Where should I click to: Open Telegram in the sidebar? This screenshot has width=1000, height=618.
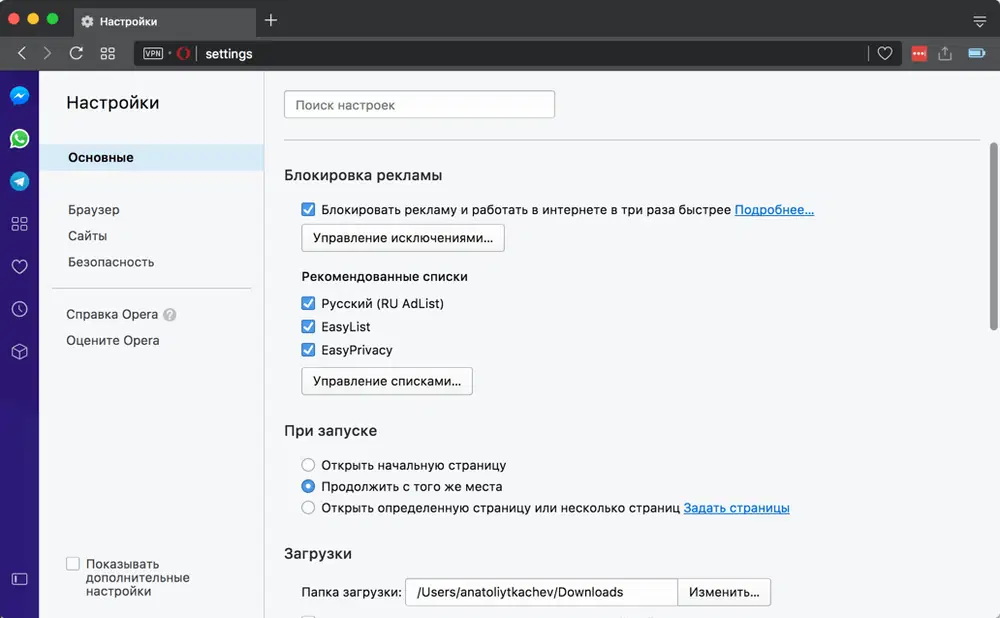pyautogui.click(x=19, y=181)
